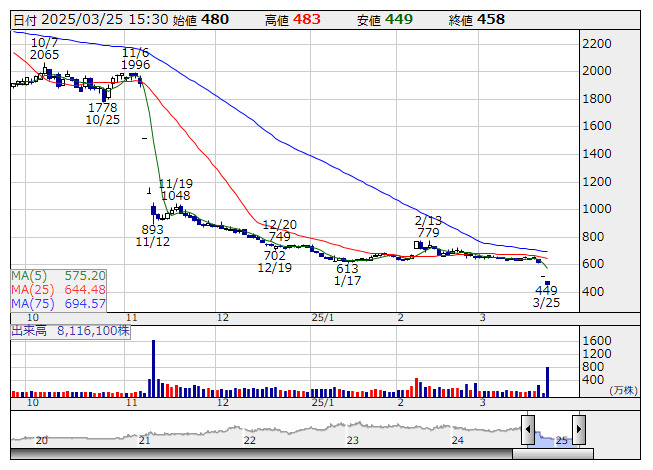
Task: Click the scrollbar track left of the thumb
Action: click(x=262, y=454)
